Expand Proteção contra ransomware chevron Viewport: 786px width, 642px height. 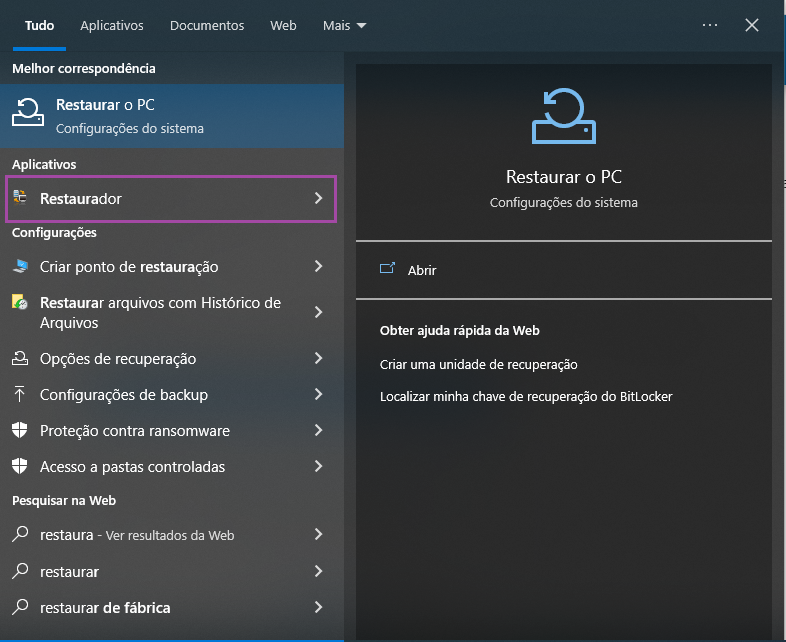pyautogui.click(x=318, y=430)
